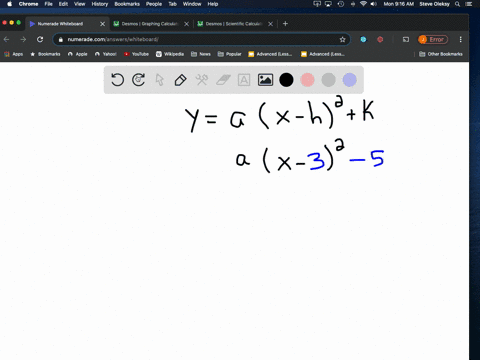The width and height of the screenshot is (480, 360).
Task: Open the Apps bookmarks shortcut
Action: 14,54
